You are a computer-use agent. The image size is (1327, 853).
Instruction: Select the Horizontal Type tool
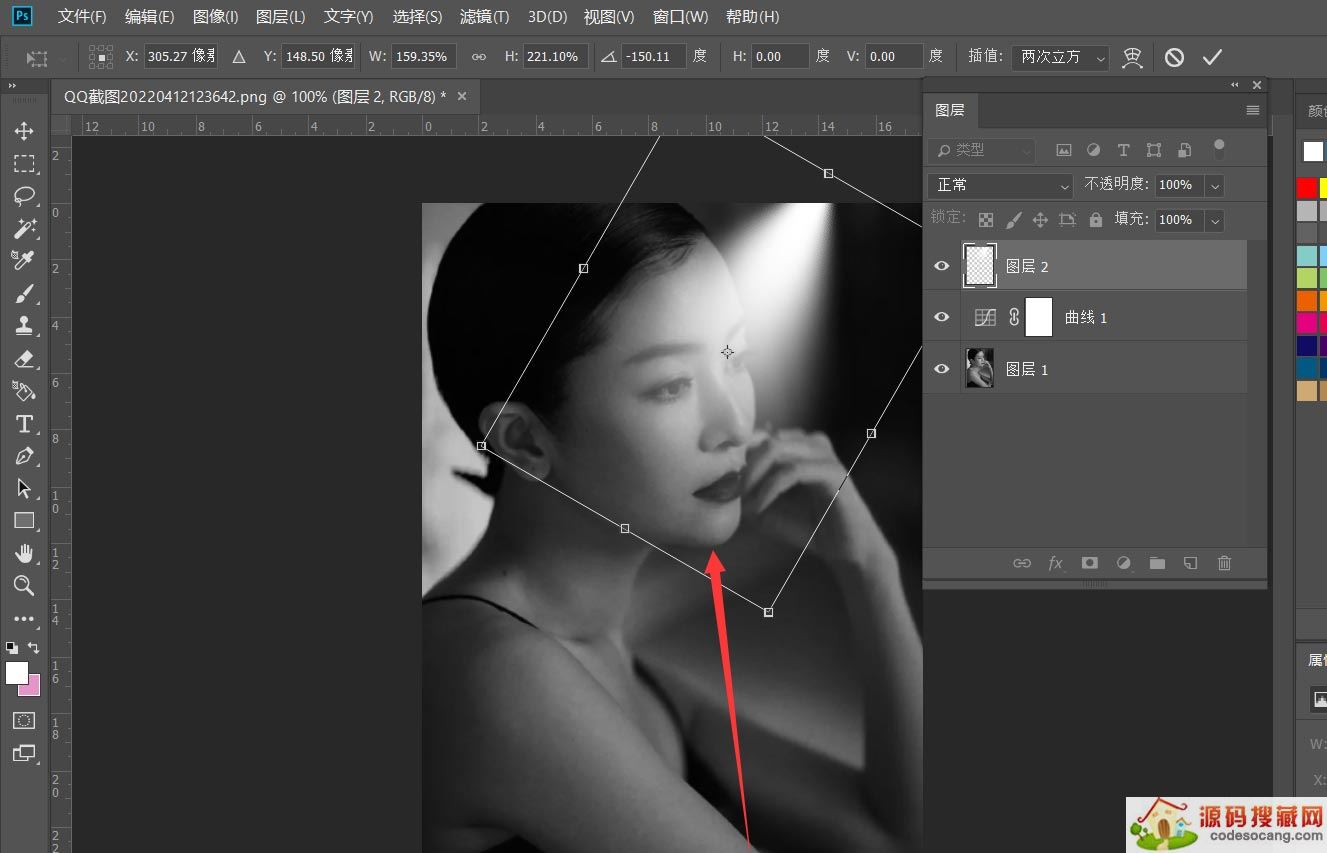(x=24, y=424)
